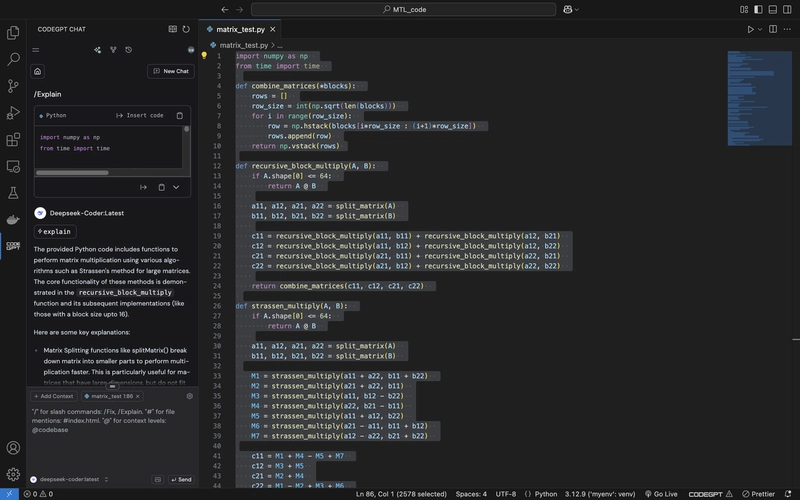800x500 pixels.
Task: Click the insert arrow icon below code block
Action: tap(143, 187)
